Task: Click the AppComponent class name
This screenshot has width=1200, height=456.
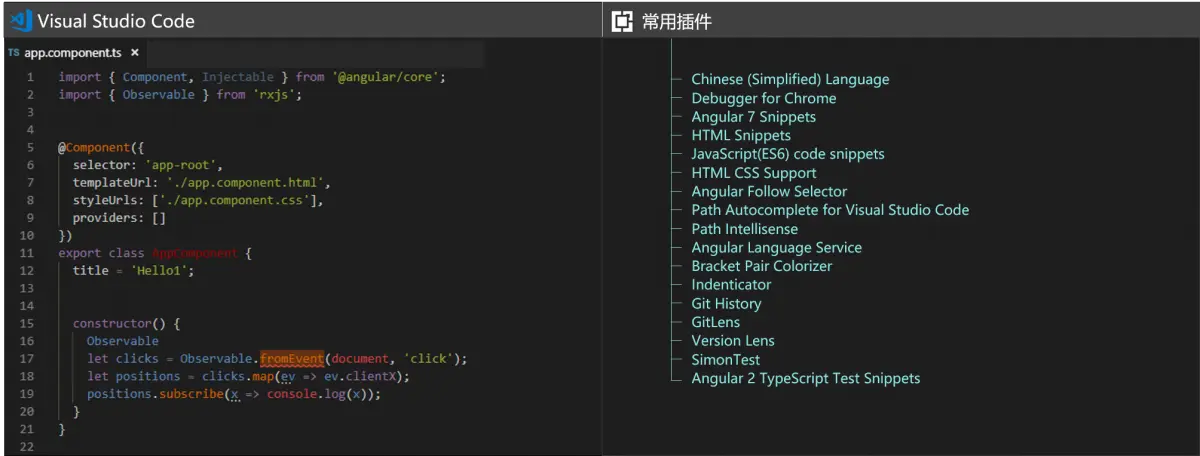Action: pyautogui.click(x=194, y=253)
